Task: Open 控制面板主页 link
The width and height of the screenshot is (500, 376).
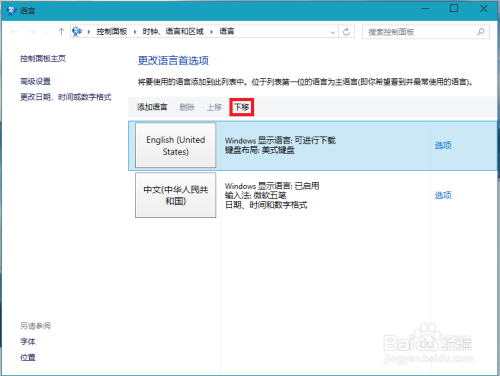Action: tap(43, 59)
